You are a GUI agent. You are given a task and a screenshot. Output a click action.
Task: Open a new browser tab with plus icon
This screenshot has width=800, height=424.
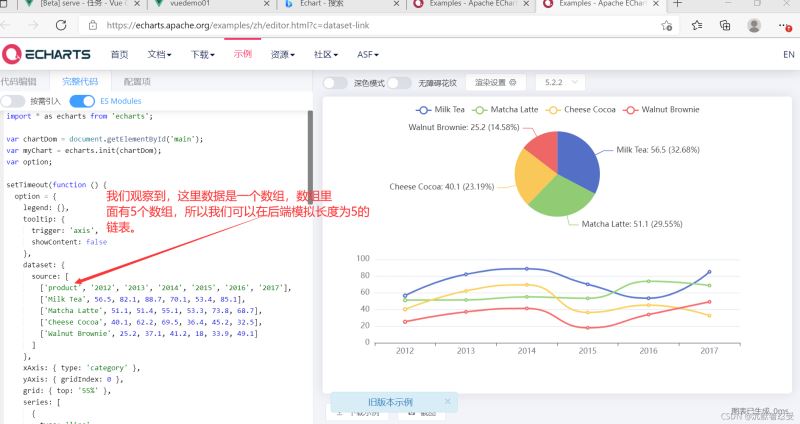click(x=678, y=4)
